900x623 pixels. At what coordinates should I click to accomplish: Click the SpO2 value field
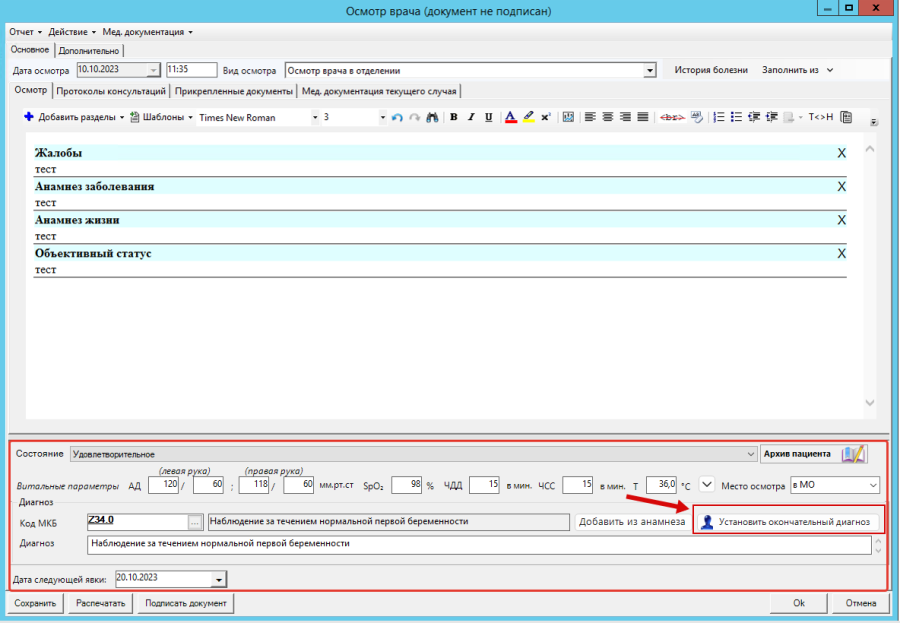click(406, 485)
